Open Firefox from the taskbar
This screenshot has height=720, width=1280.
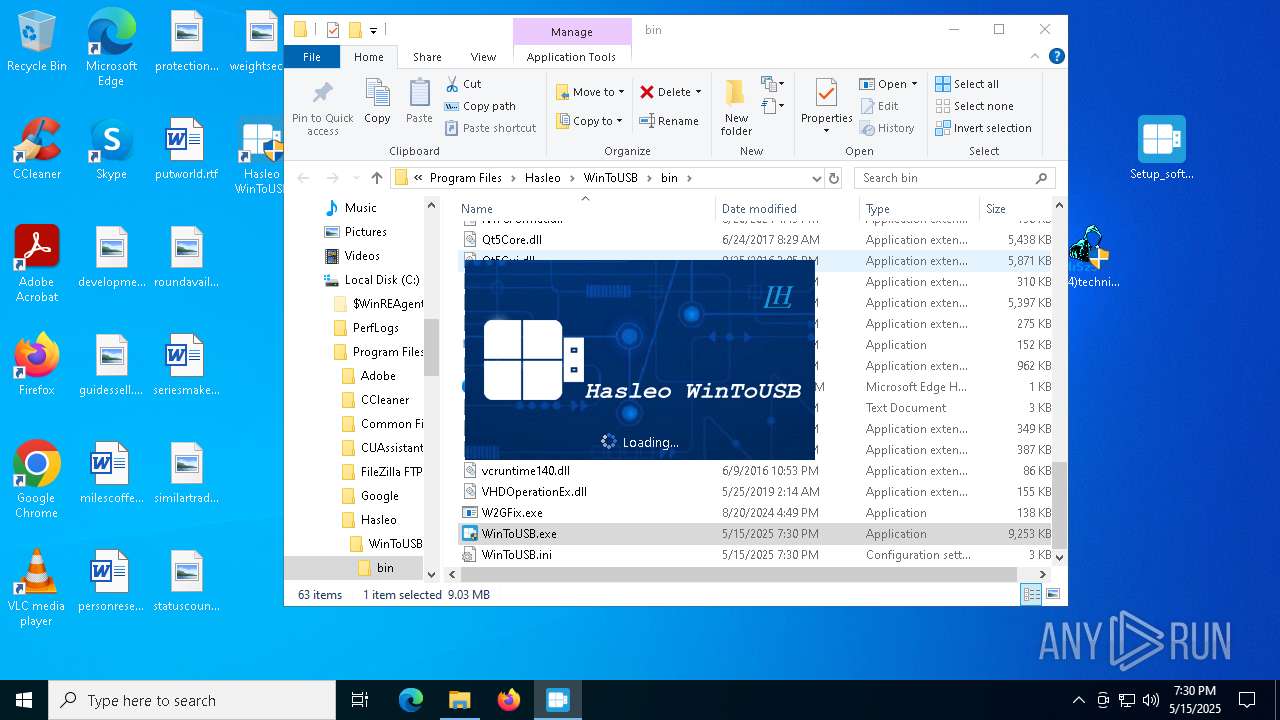pyautogui.click(x=508, y=700)
